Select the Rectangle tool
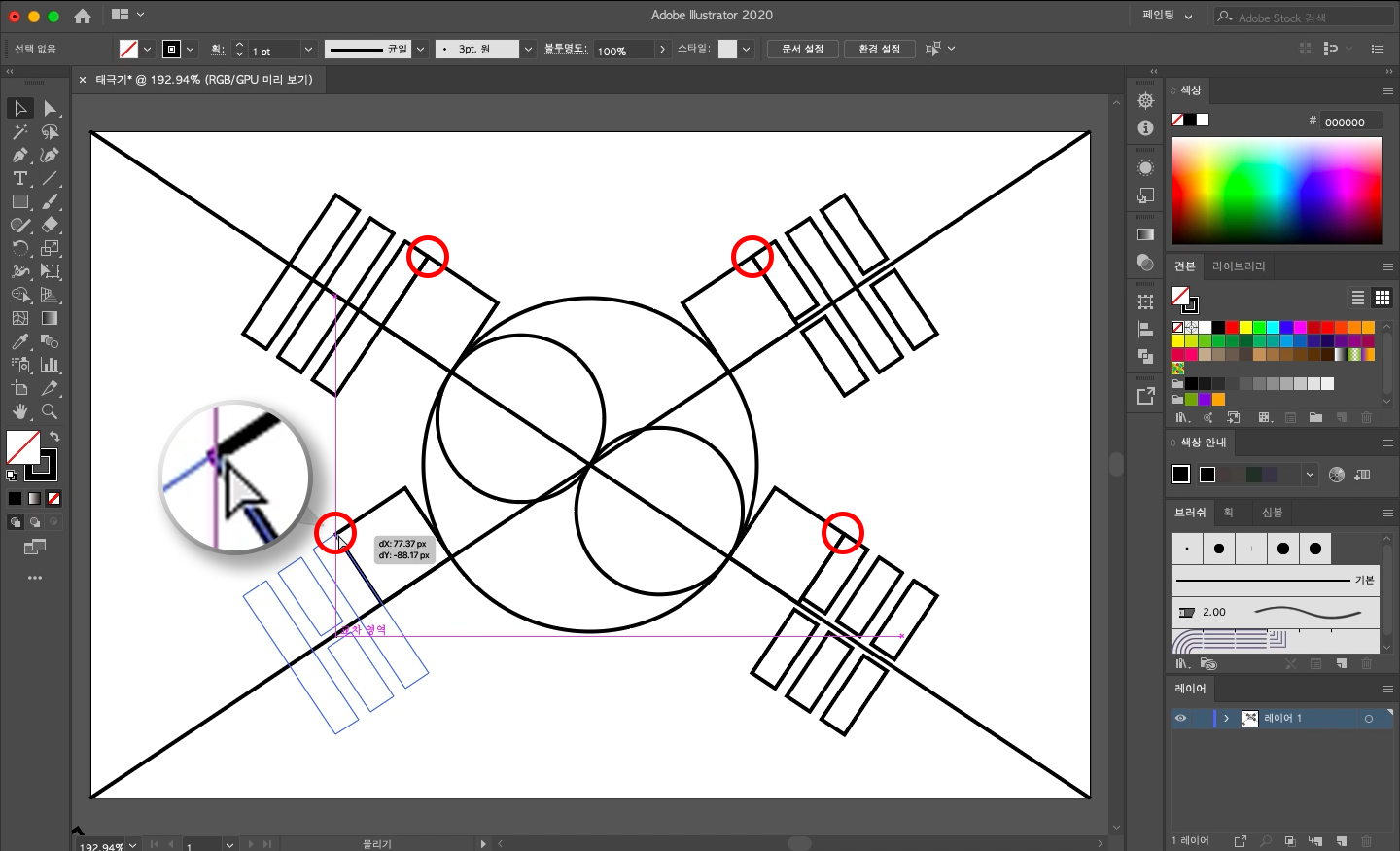The image size is (1400, 851). (19, 201)
